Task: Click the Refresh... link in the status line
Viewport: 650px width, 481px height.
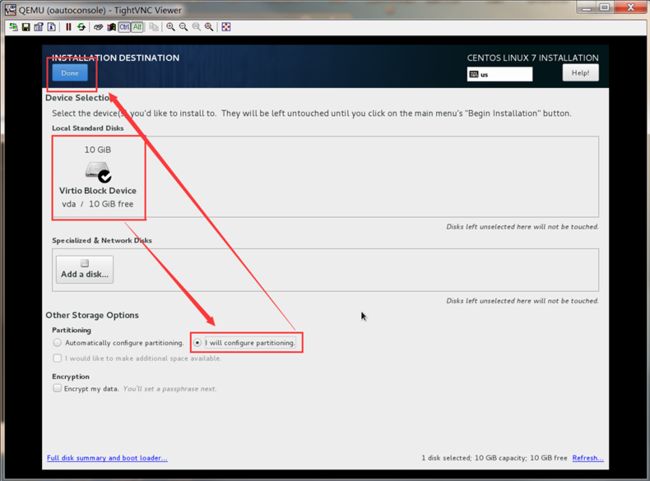Action: [588, 458]
